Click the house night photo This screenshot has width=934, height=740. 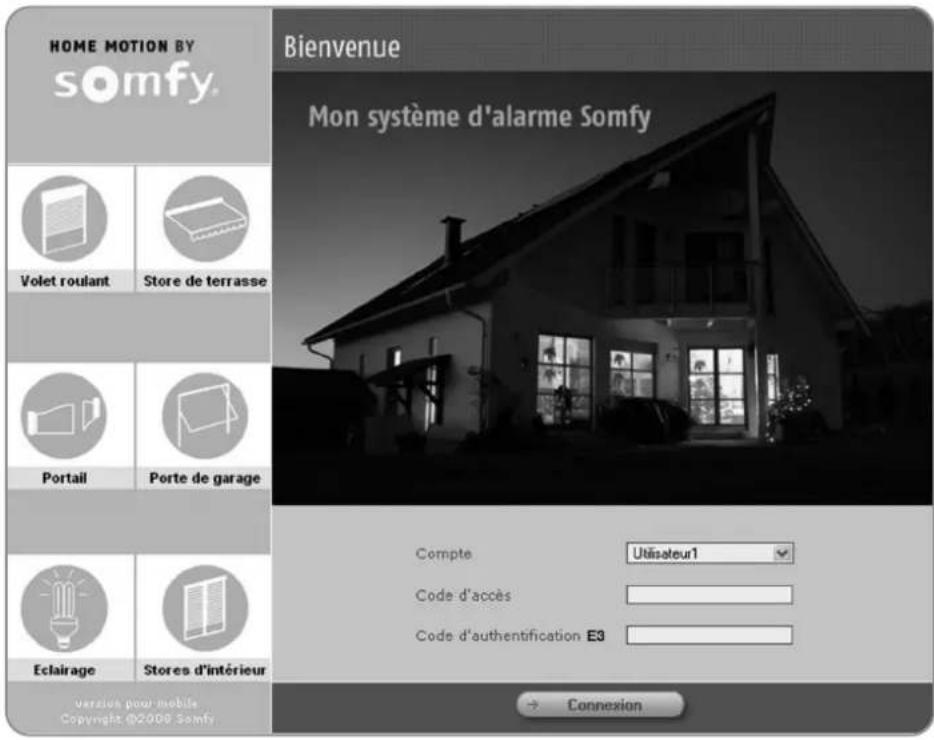click(602, 288)
